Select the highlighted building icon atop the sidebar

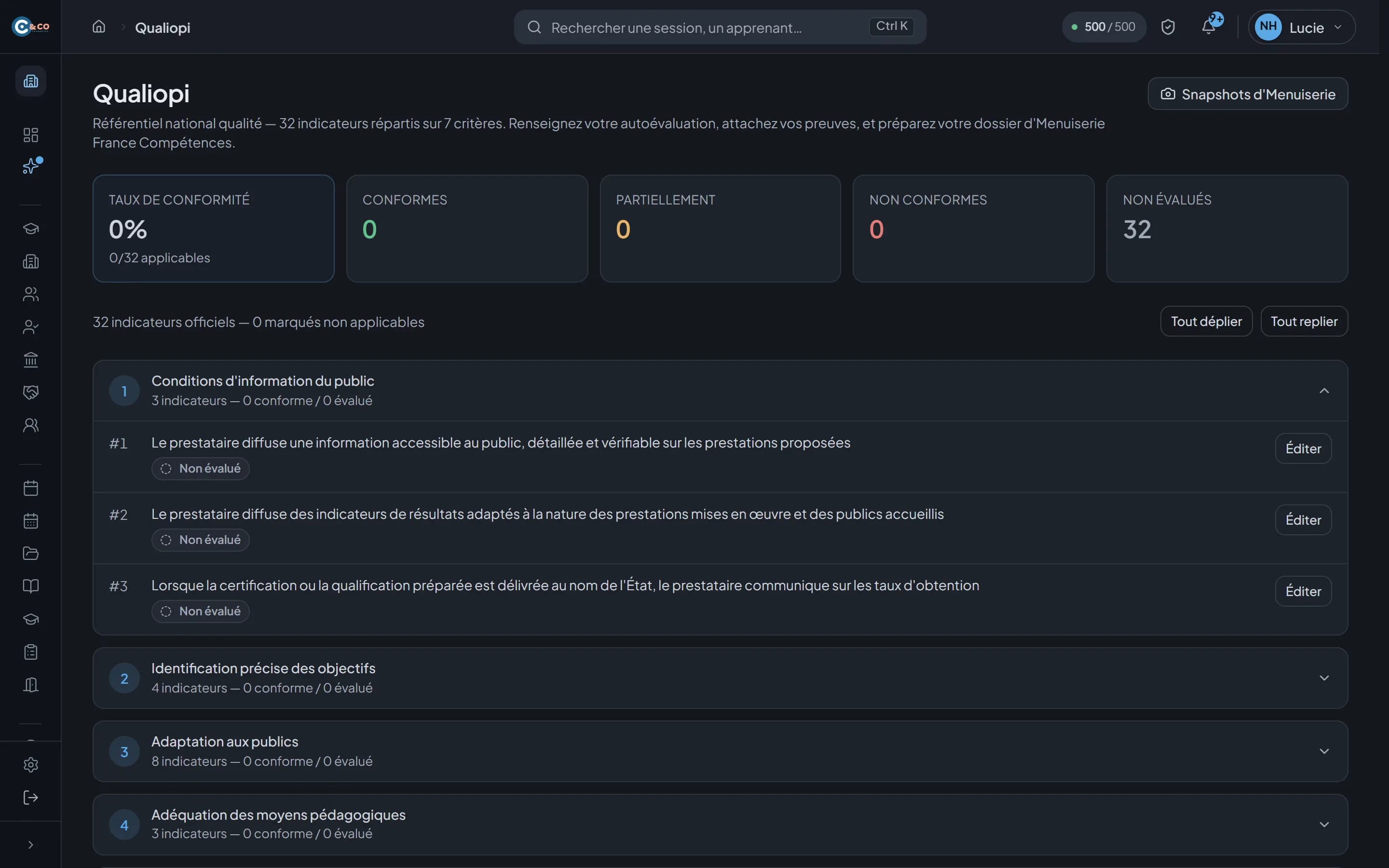[x=31, y=81]
